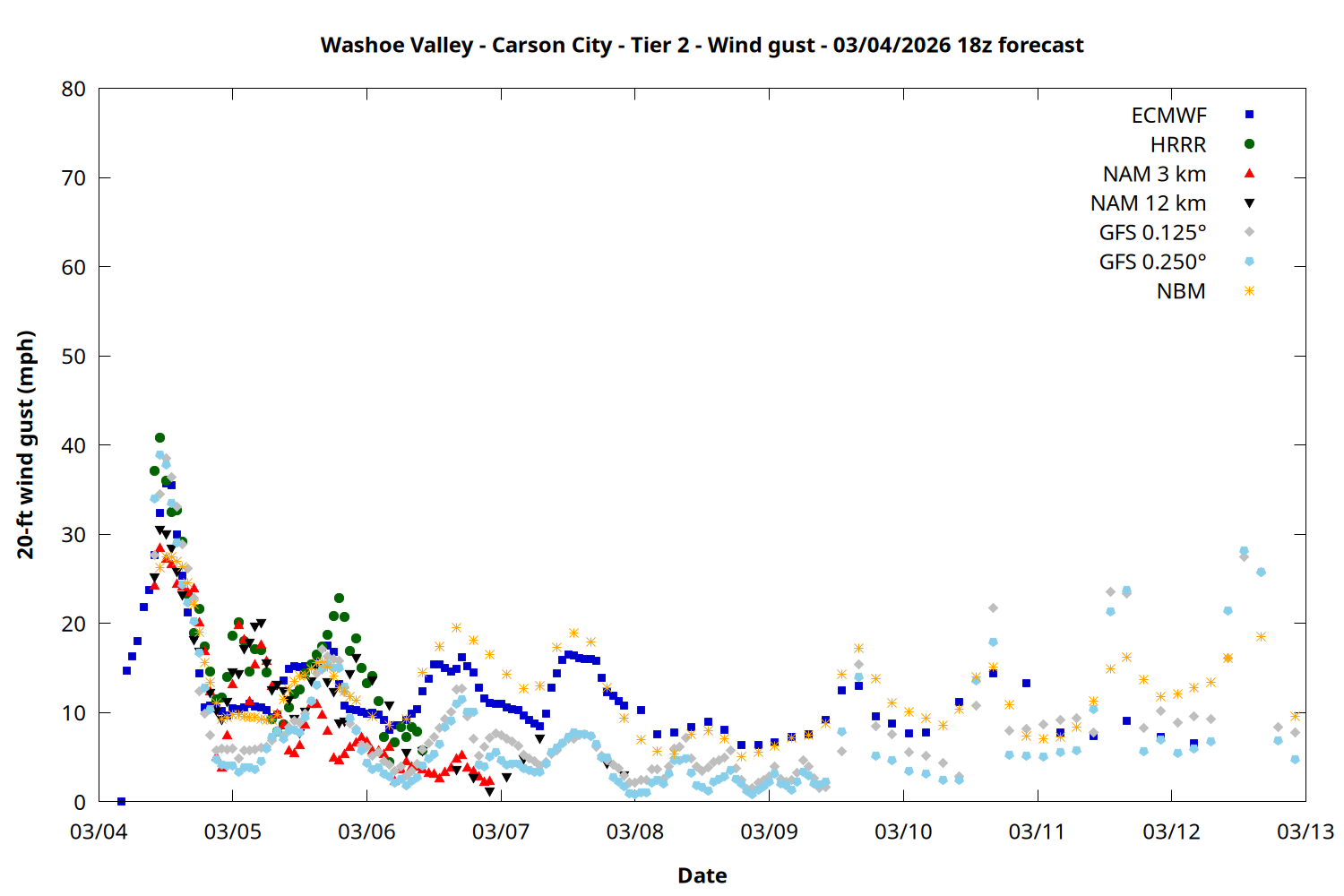The height and width of the screenshot is (896, 1344).
Task: Click the GFS 0.125° gray diamond marker
Action: (x=1249, y=232)
